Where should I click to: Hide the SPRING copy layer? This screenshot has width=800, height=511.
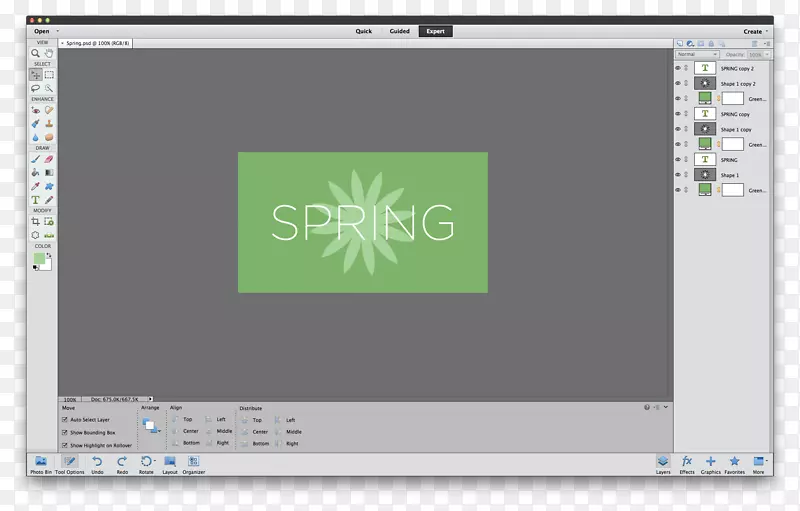point(678,114)
